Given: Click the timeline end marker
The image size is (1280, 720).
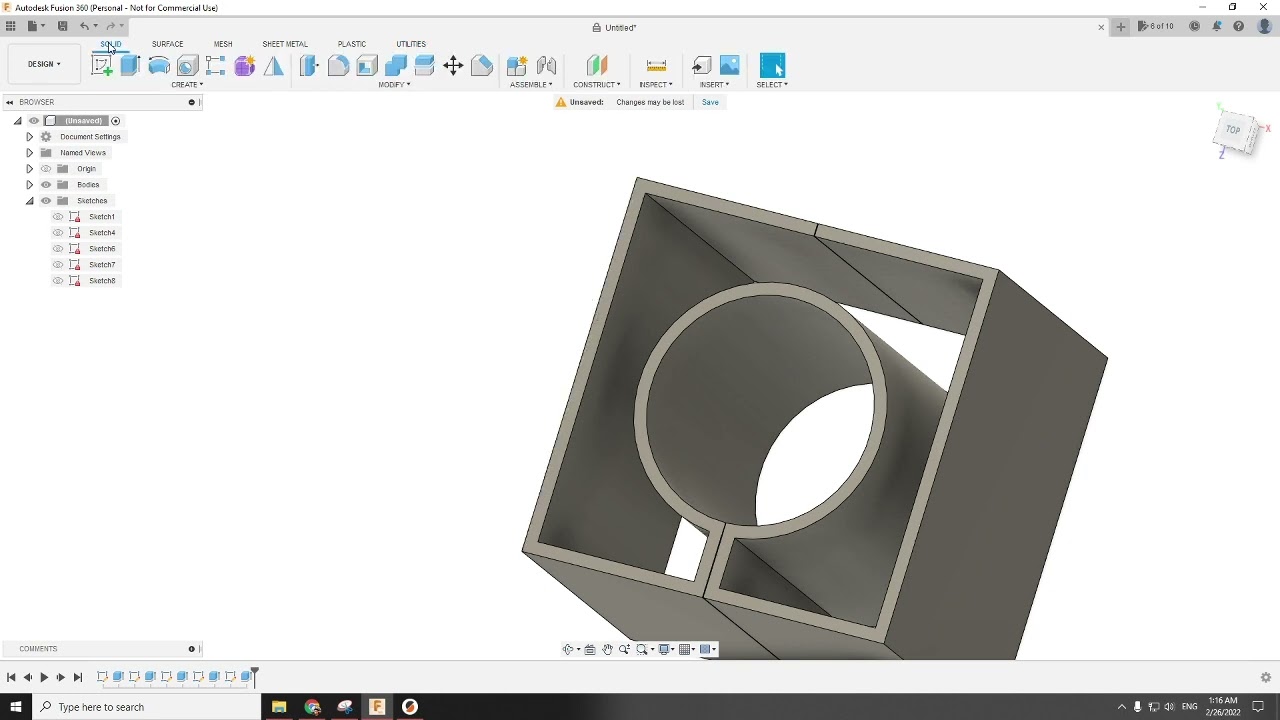Looking at the screenshot, I should 254,677.
